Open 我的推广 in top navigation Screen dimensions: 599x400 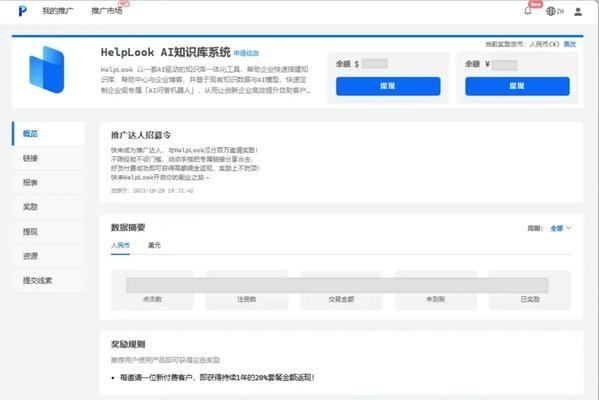[x=57, y=11]
